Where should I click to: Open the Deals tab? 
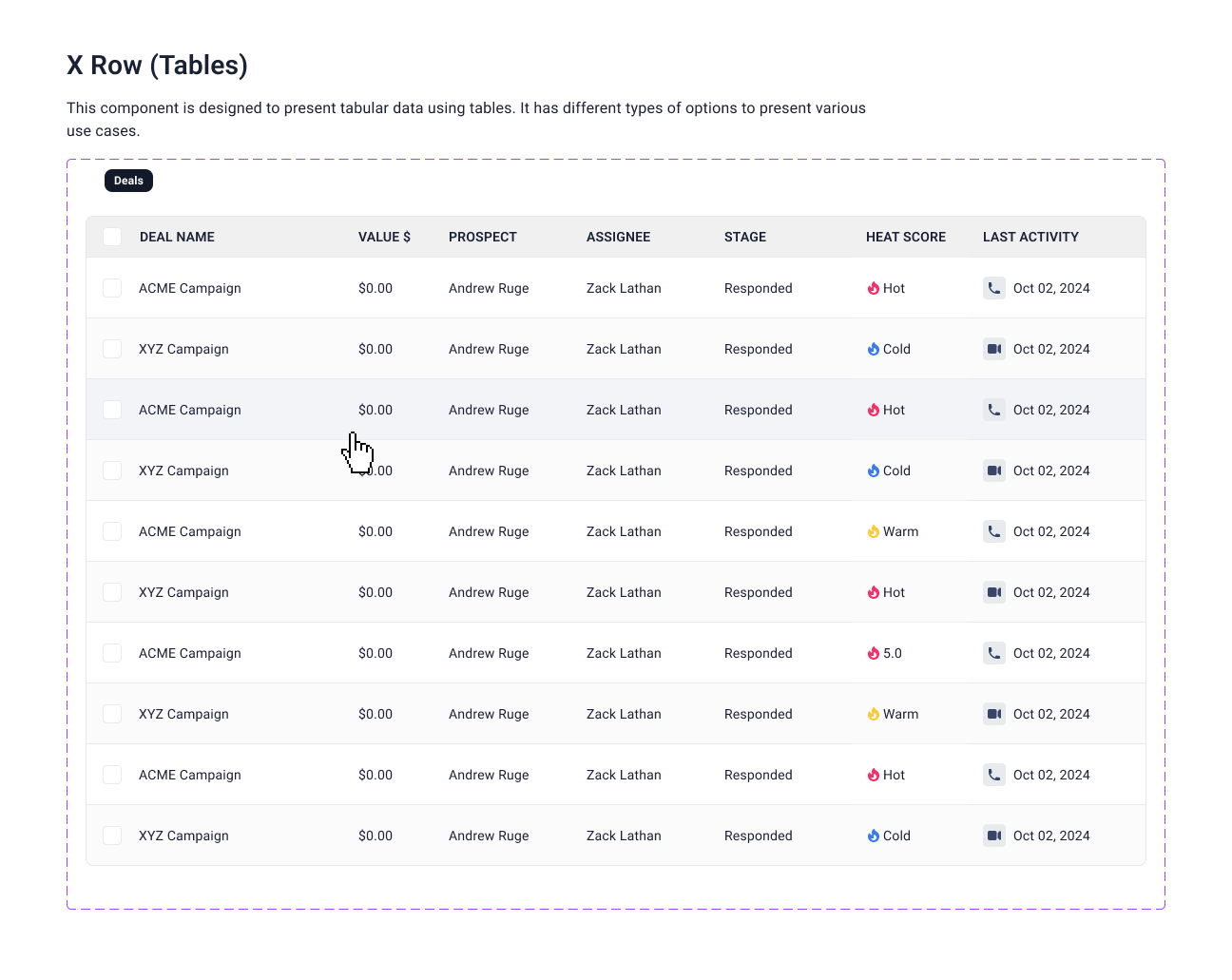coord(128,181)
